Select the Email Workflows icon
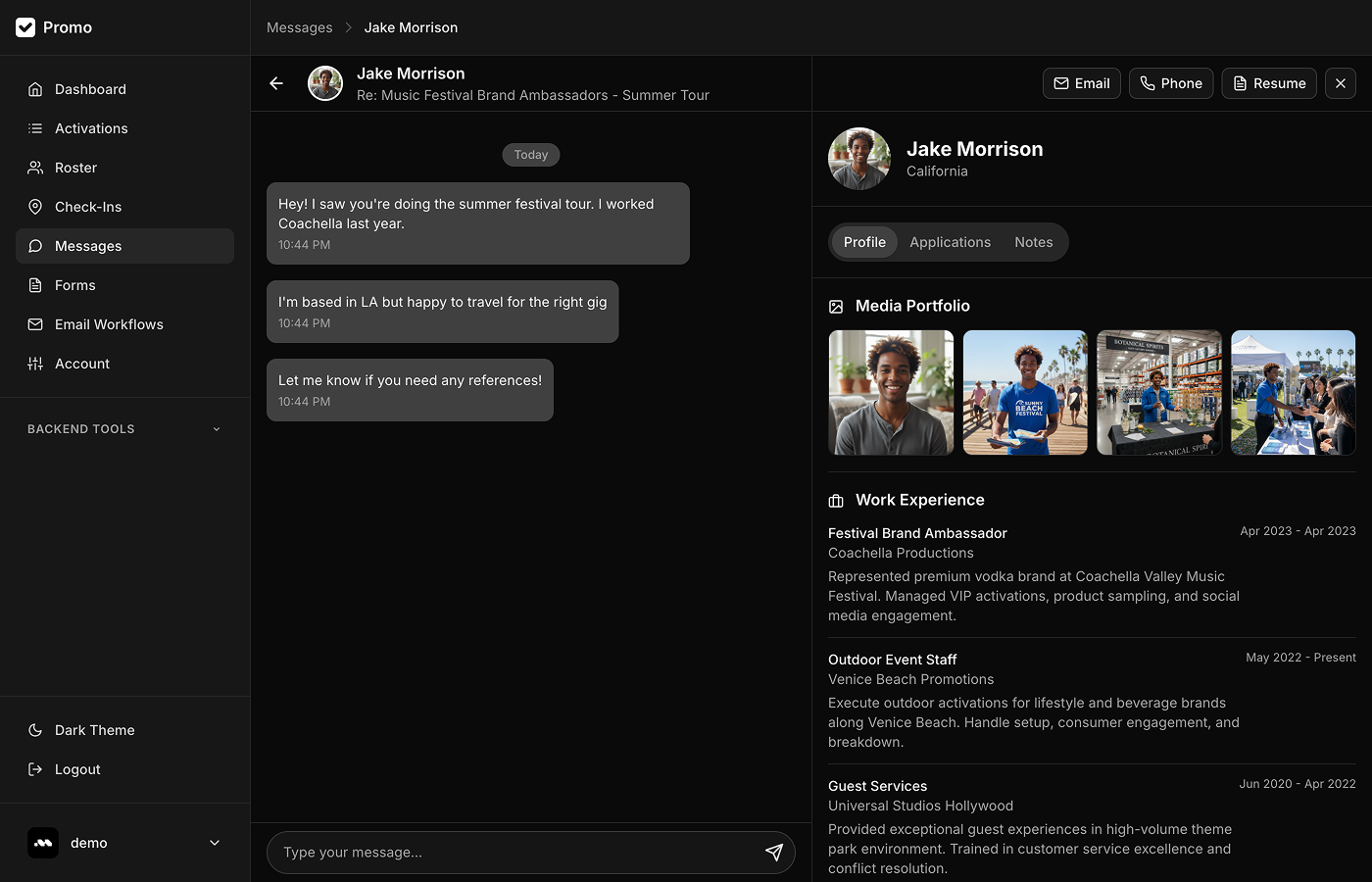Screen dimensions: 1372x882 (35, 324)
